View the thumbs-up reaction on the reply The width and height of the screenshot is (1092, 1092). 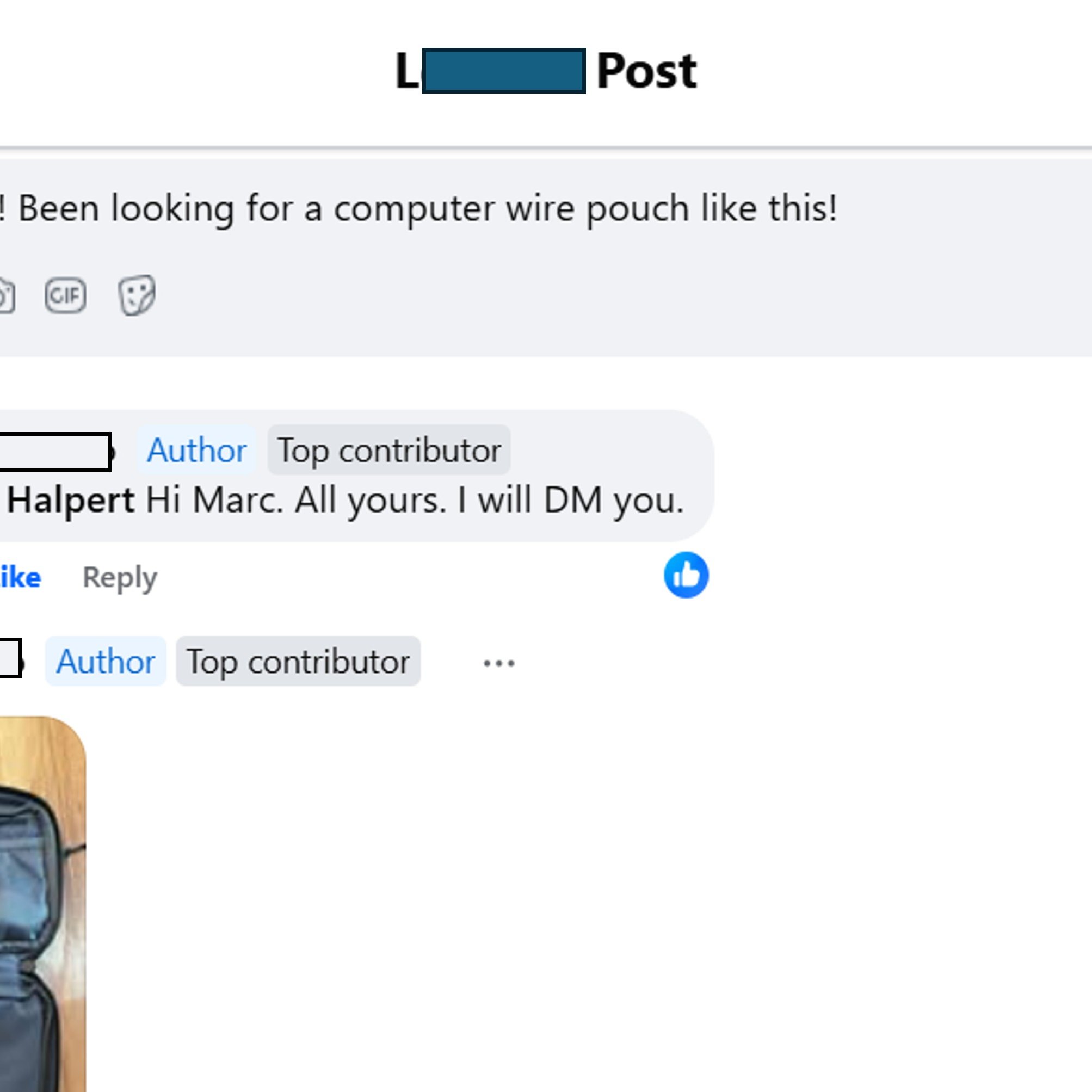pos(686,575)
